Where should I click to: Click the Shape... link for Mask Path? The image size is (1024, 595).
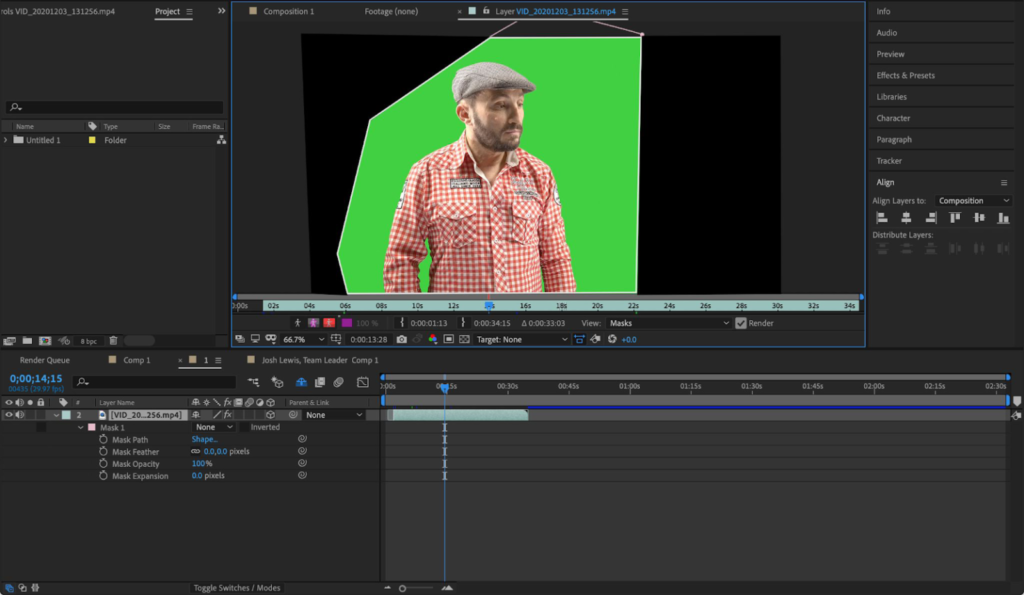click(x=204, y=439)
